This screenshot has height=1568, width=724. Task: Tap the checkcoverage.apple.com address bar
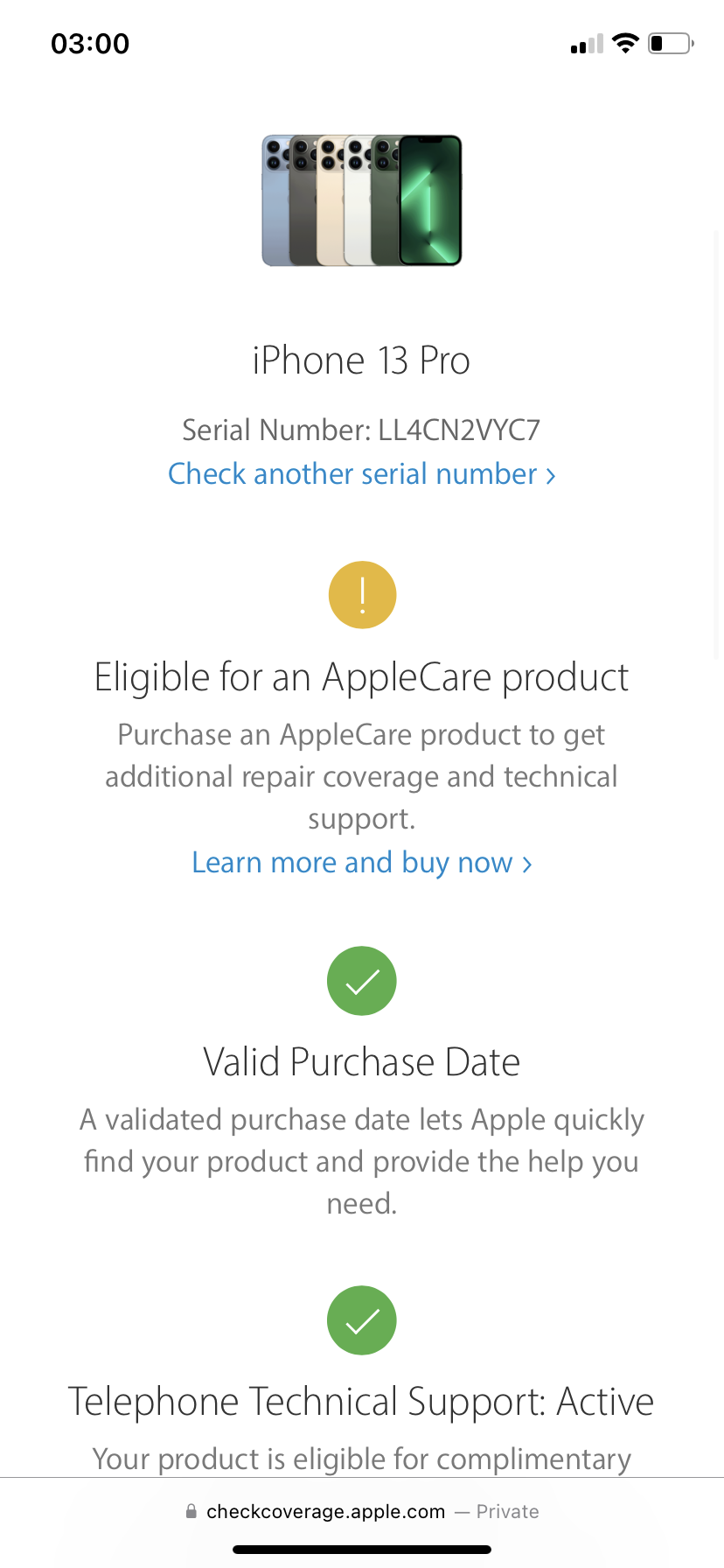[362, 1511]
